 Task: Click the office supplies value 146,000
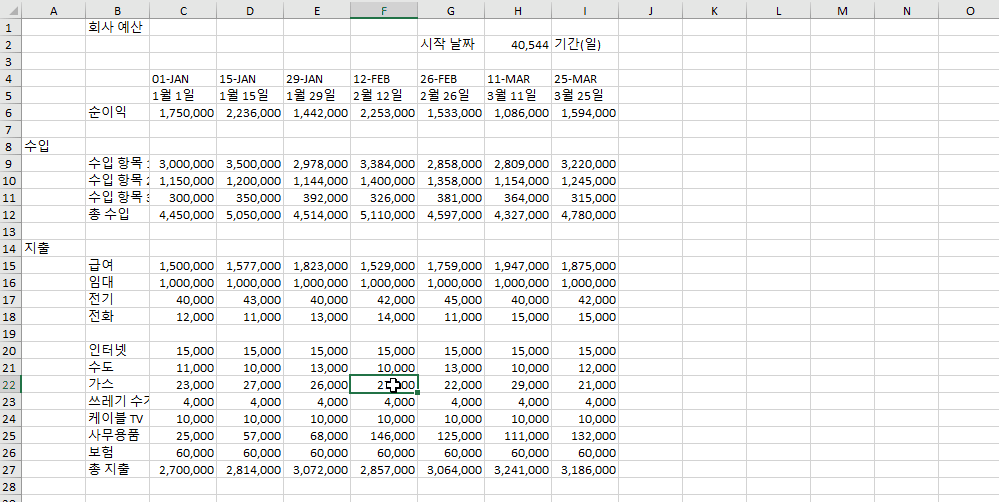tap(384, 436)
